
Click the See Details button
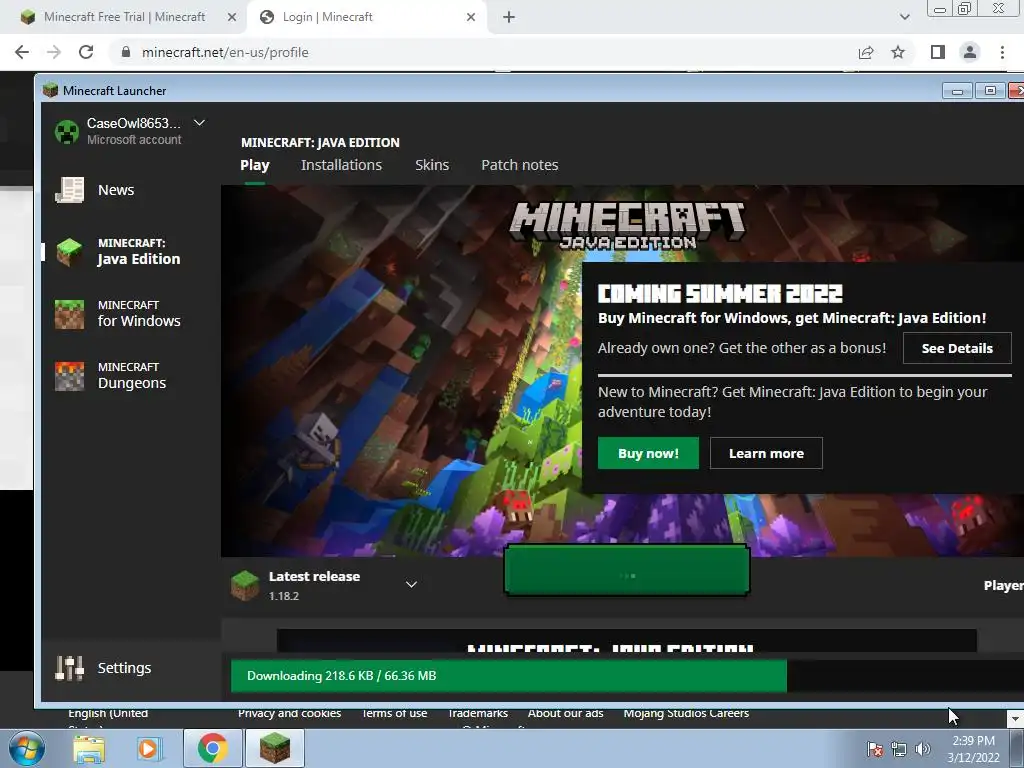(x=957, y=348)
